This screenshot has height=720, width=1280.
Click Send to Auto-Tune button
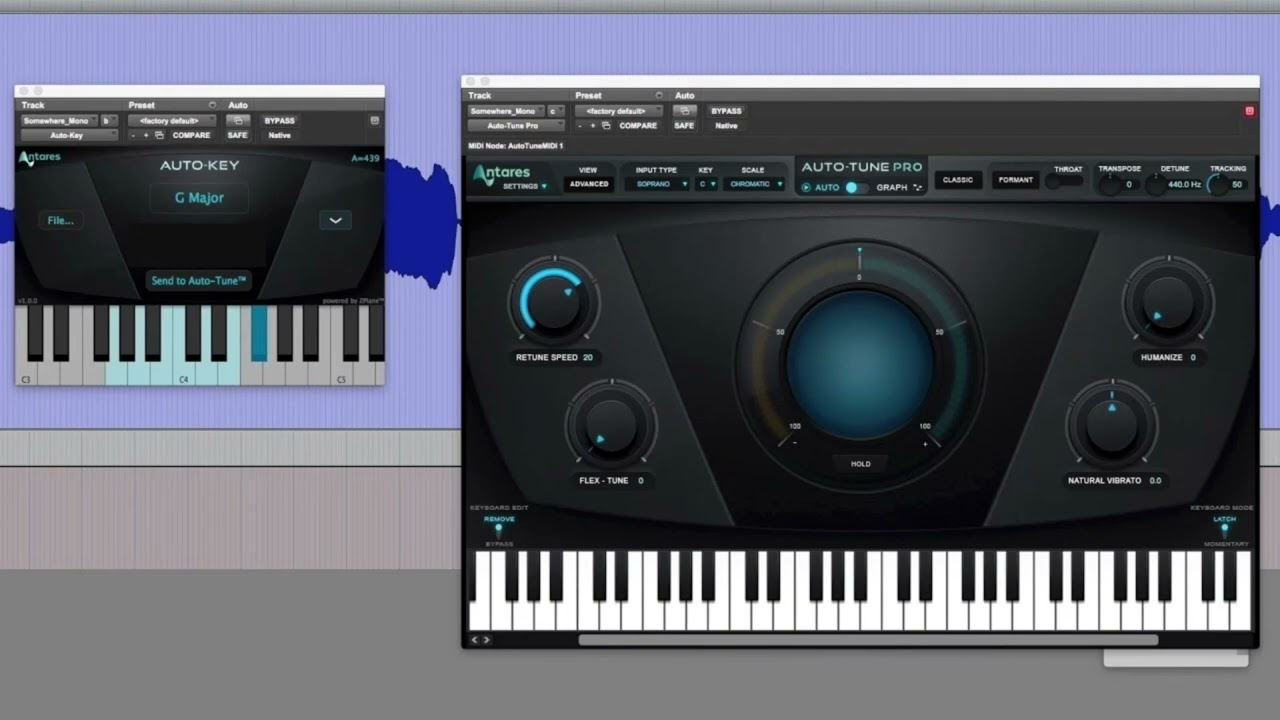199,281
